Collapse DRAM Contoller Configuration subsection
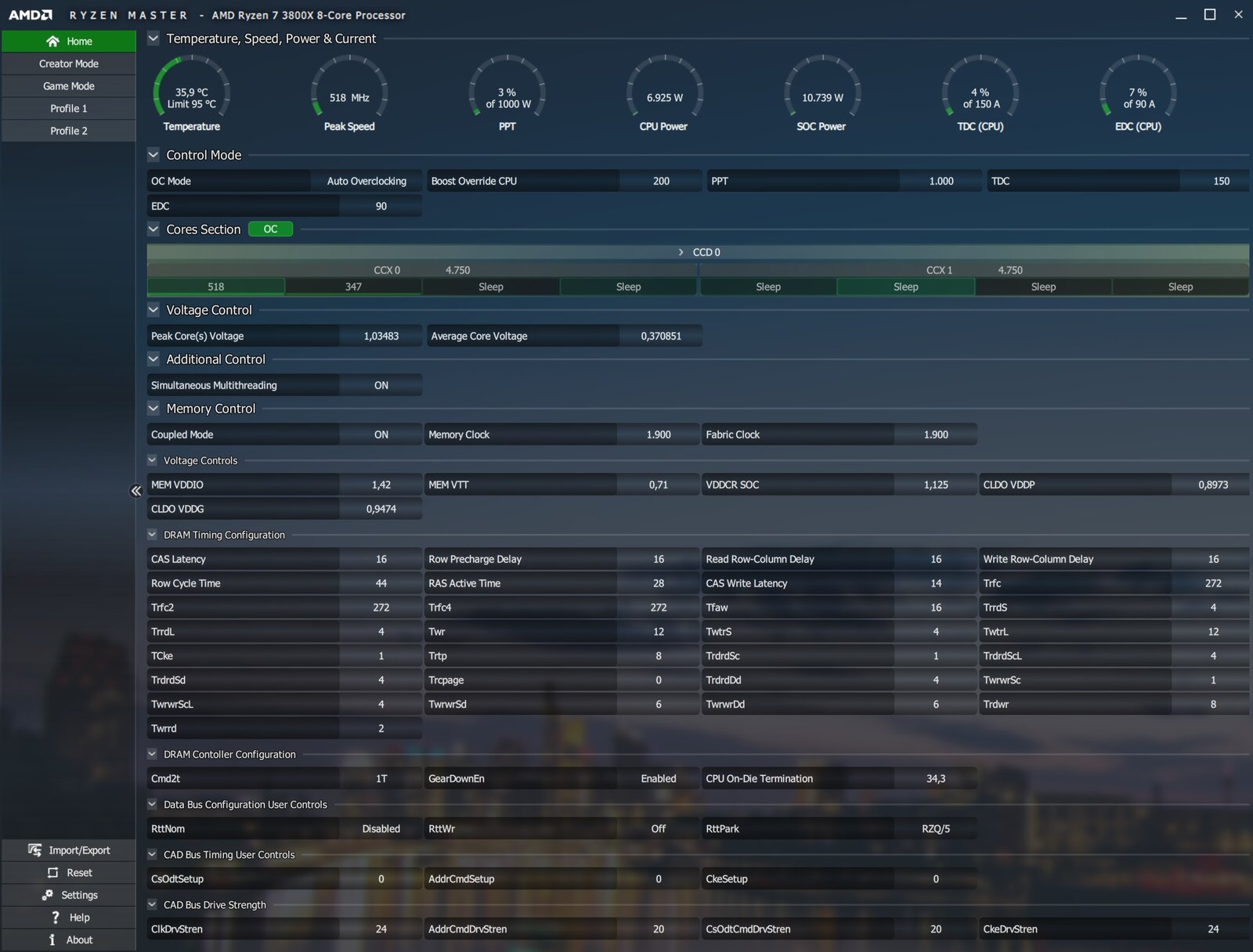 pos(152,754)
